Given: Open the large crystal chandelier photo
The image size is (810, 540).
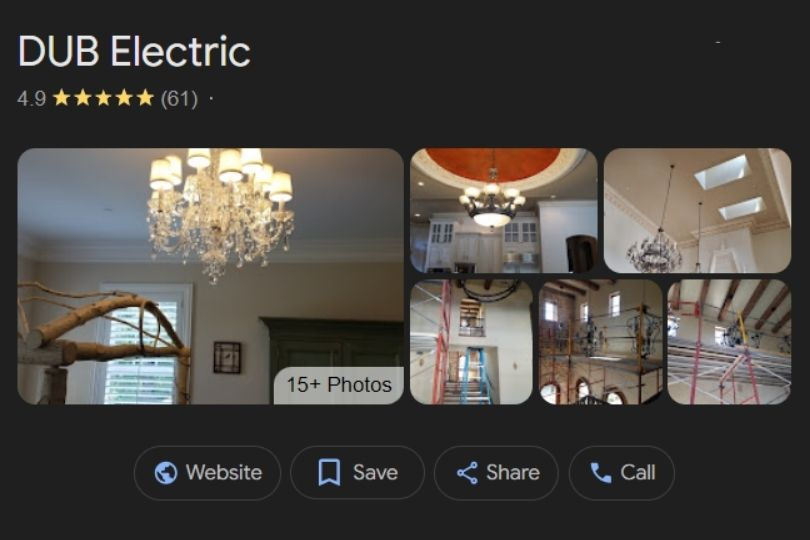Looking at the screenshot, I should pos(210,276).
